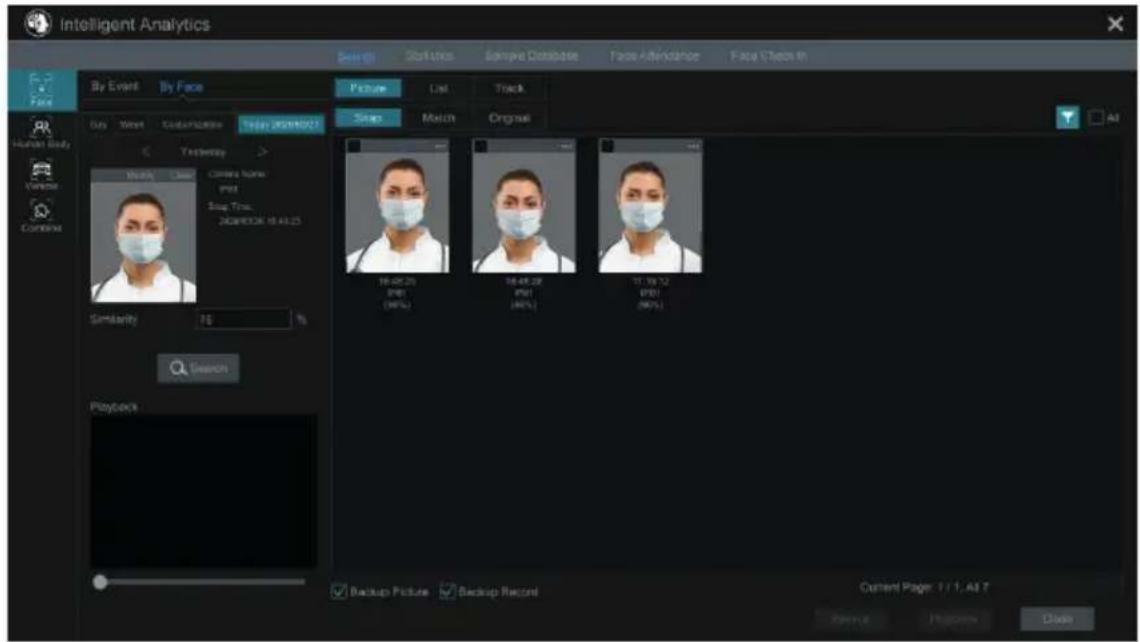Open the filter funnel icon

click(x=1067, y=117)
